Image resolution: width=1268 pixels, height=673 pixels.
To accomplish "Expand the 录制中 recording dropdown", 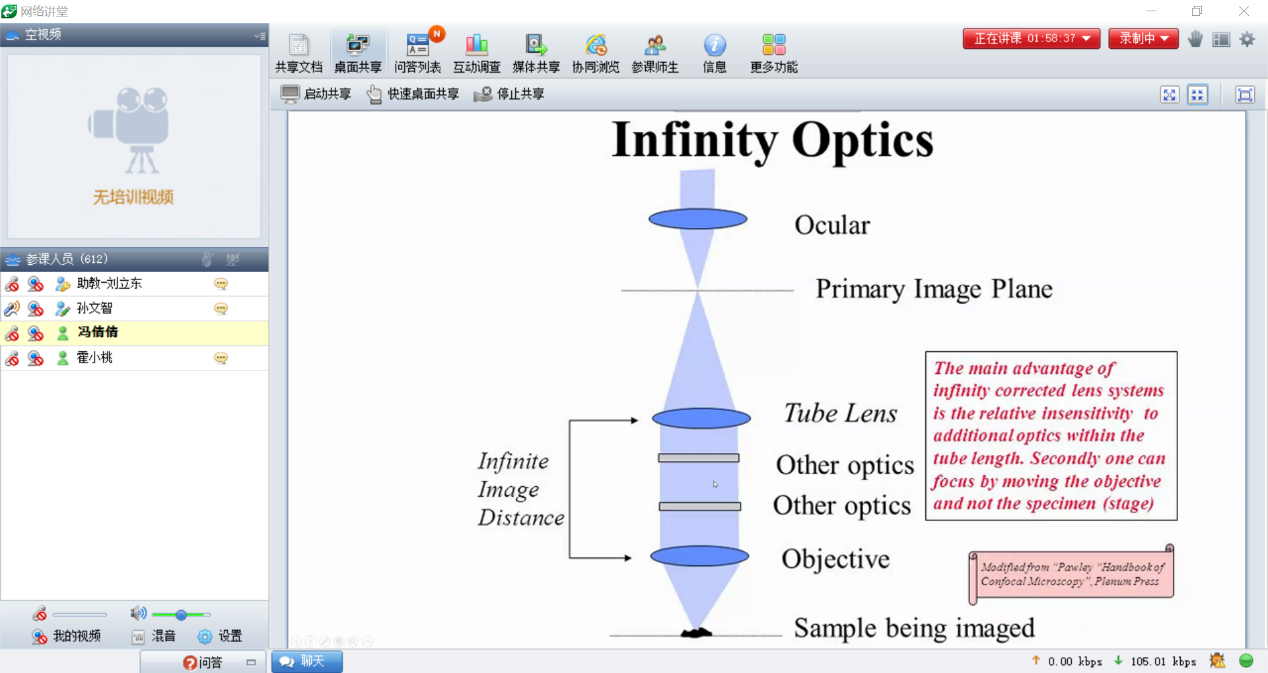I will [x=1143, y=39].
